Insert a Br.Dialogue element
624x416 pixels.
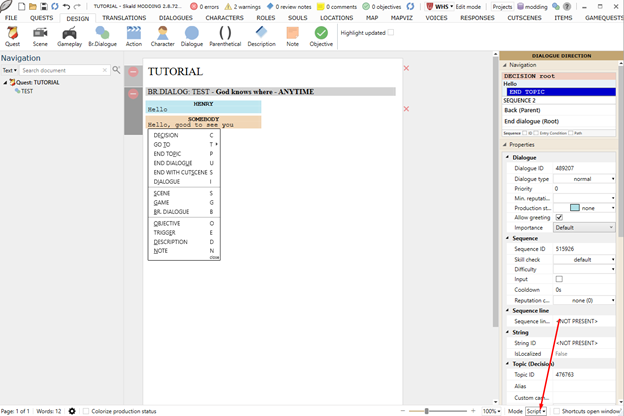tap(102, 37)
